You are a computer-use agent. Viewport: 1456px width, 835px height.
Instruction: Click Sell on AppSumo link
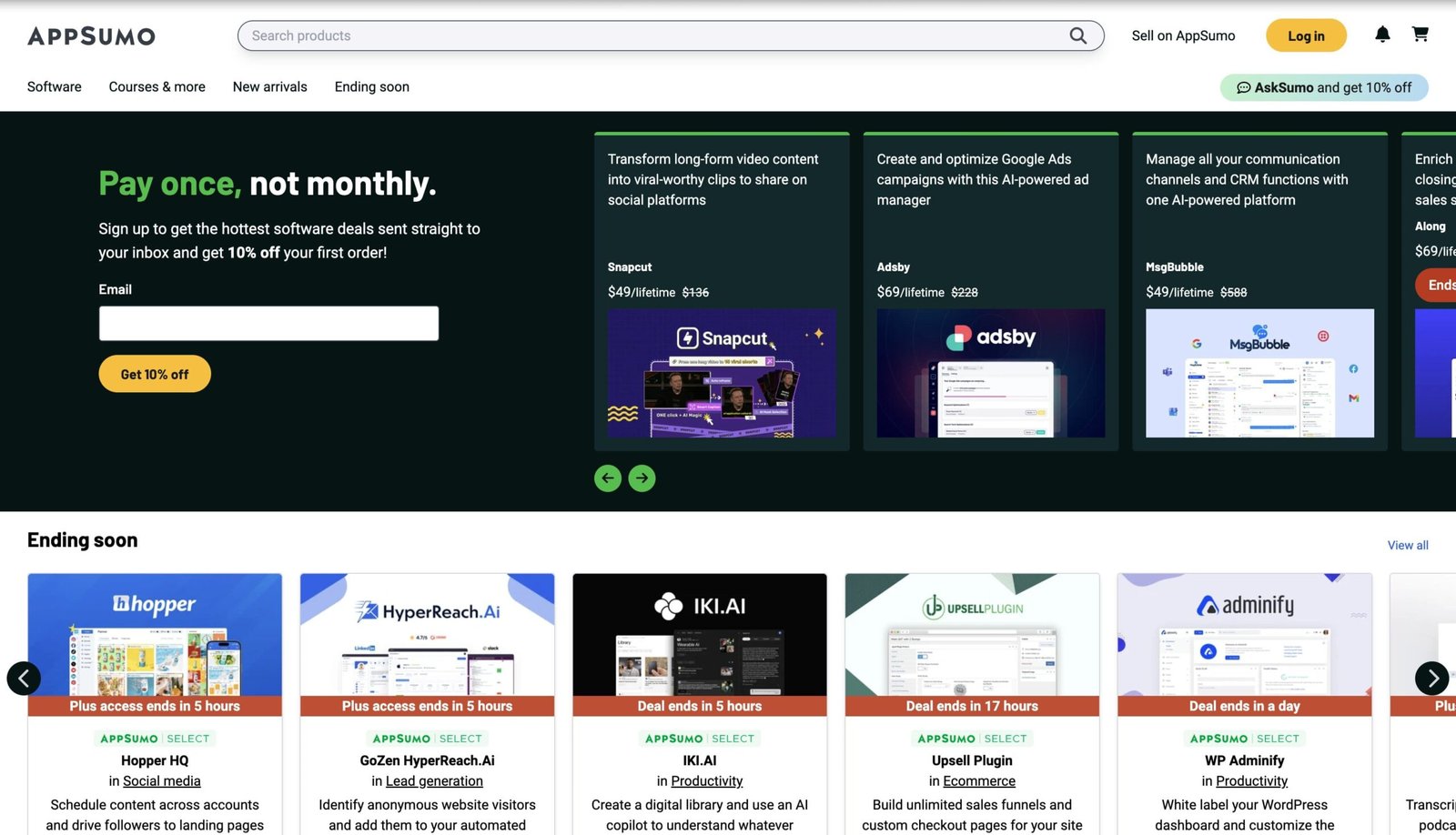click(x=1183, y=35)
